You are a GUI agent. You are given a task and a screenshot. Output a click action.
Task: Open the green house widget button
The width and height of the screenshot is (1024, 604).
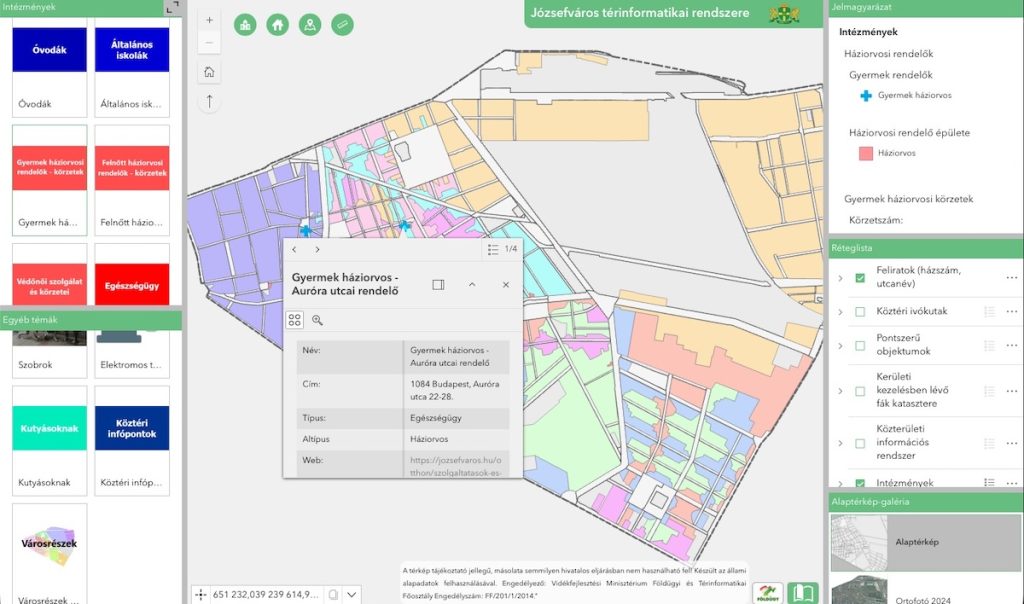pyautogui.click(x=278, y=25)
